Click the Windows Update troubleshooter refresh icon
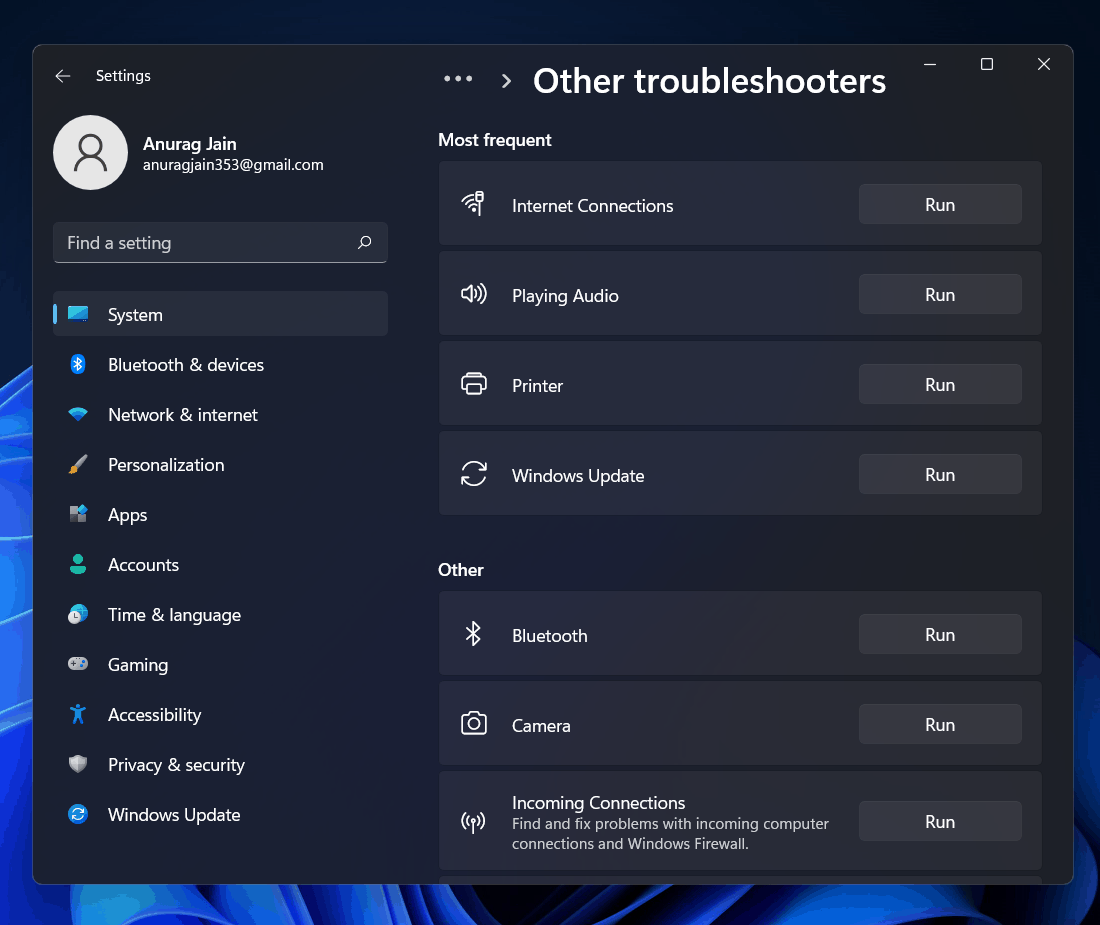 pos(474,473)
